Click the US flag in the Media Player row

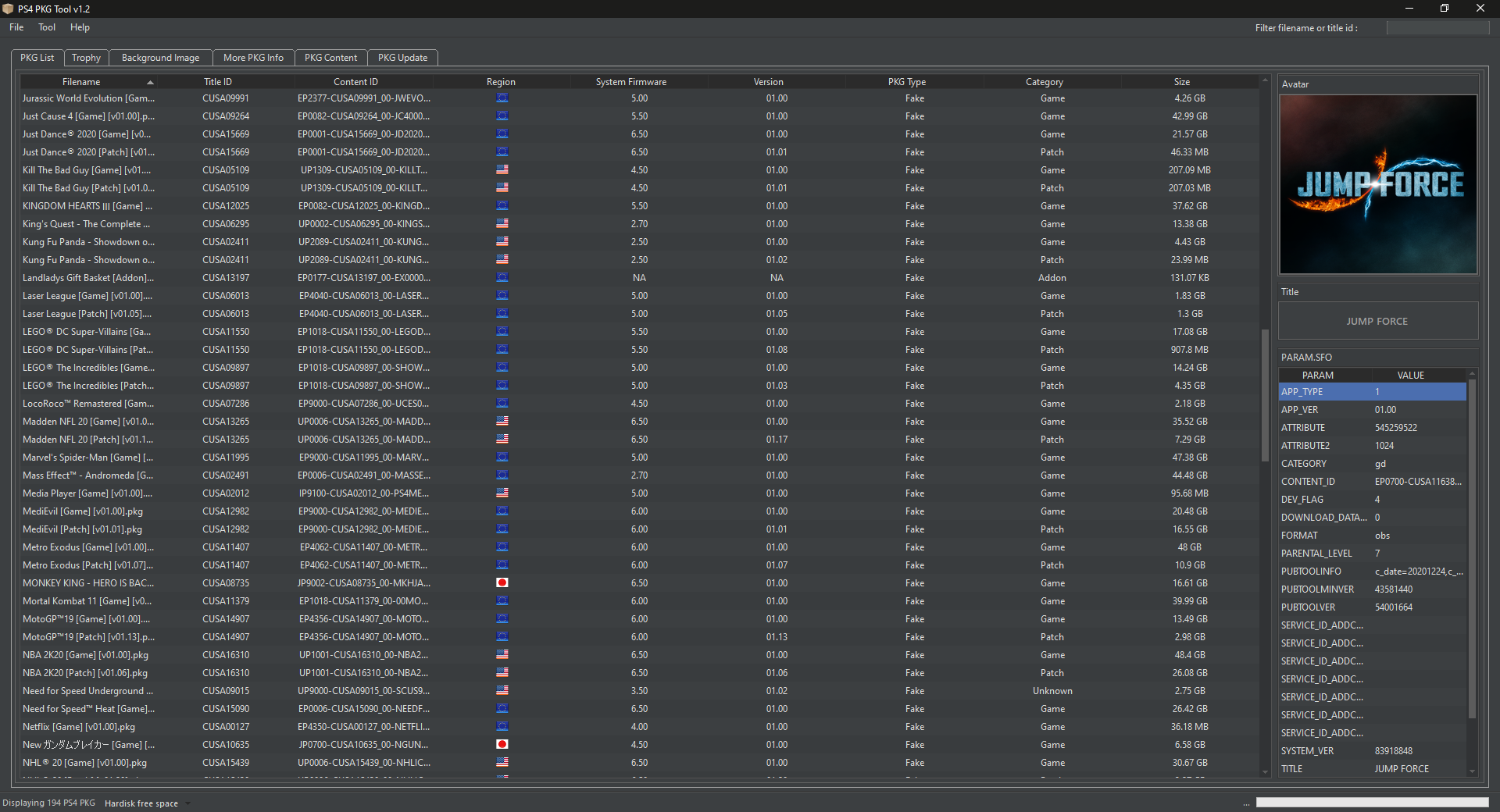[502, 493]
